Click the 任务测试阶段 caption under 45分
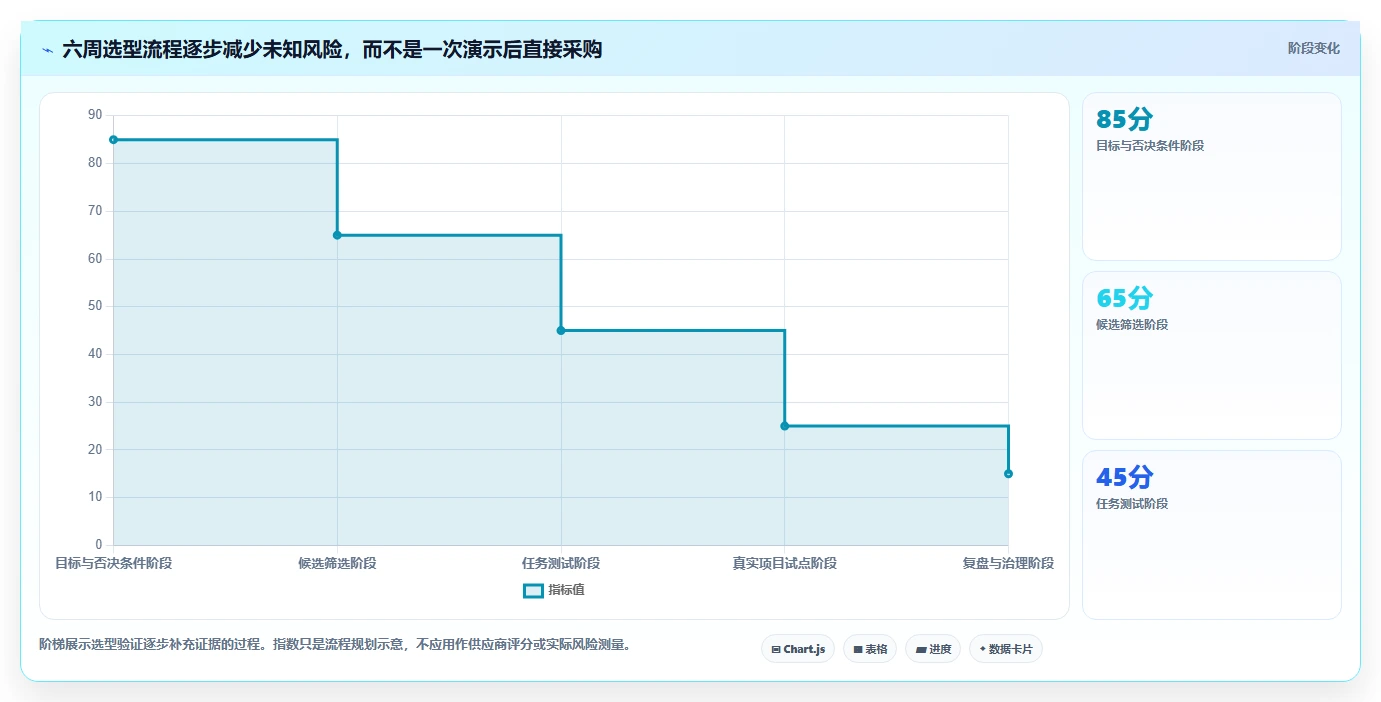 coord(1132,504)
